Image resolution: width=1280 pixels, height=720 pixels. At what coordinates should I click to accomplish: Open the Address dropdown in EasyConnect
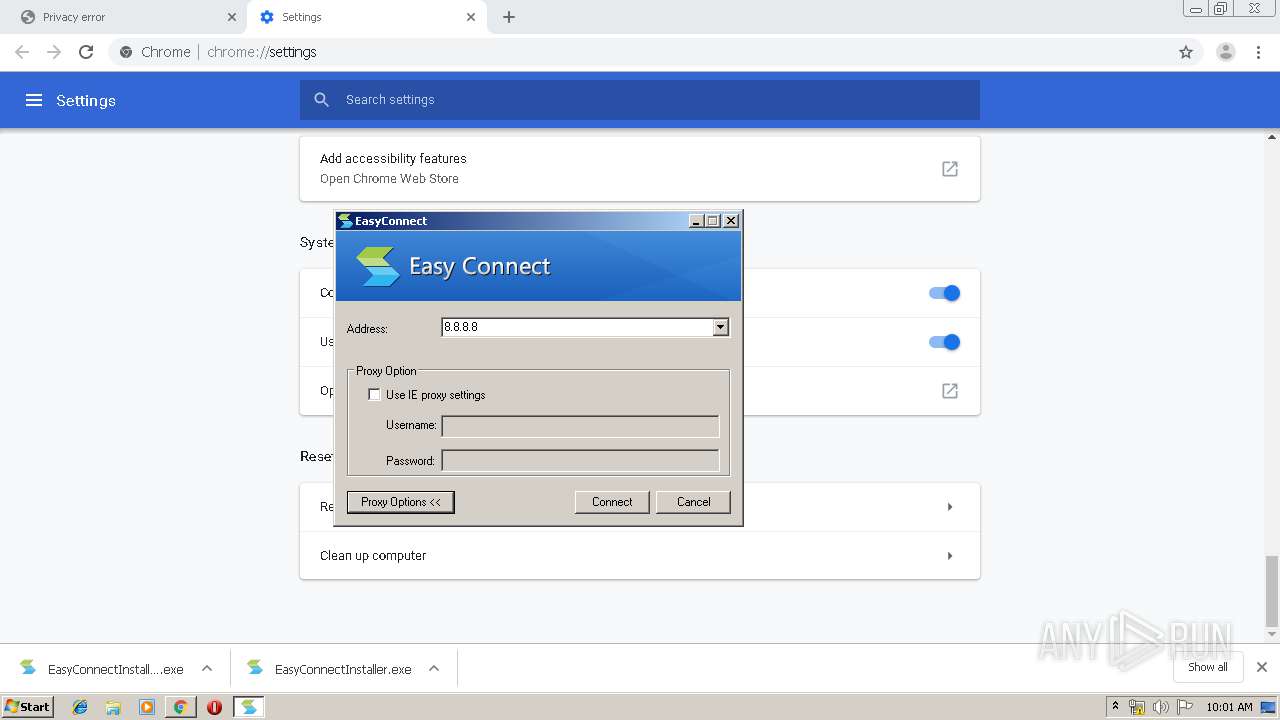720,327
